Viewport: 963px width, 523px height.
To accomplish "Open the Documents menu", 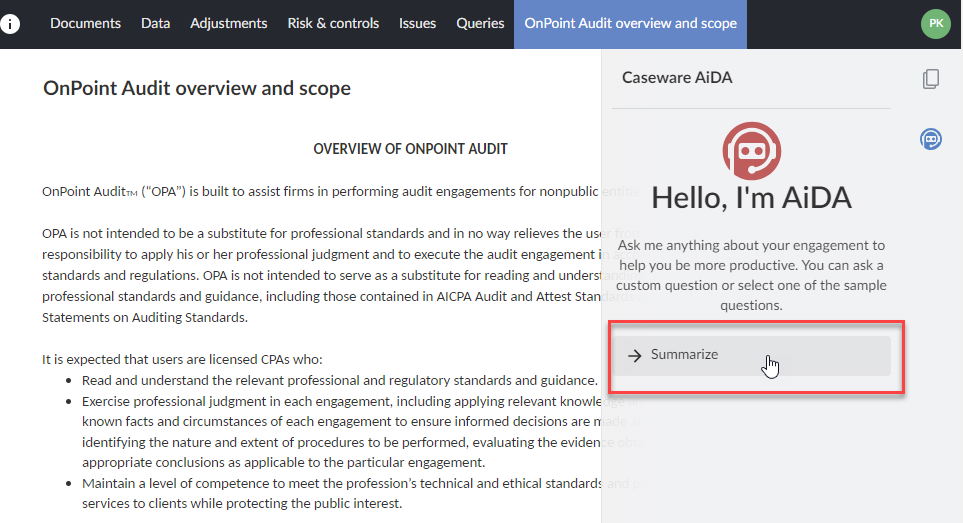I will click(85, 23).
